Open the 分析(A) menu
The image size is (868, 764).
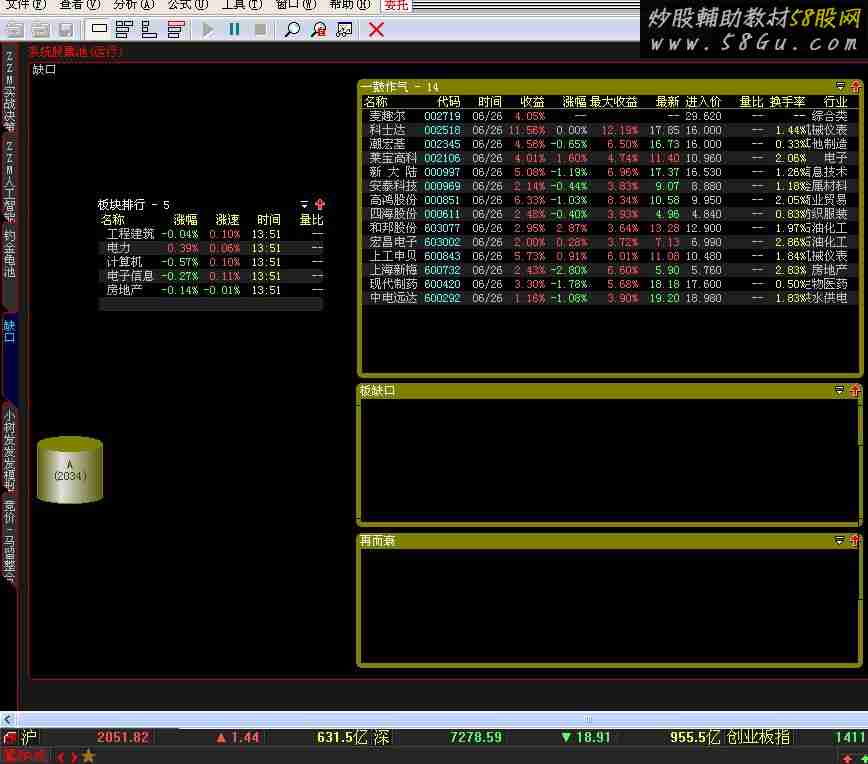pyautogui.click(x=133, y=4)
